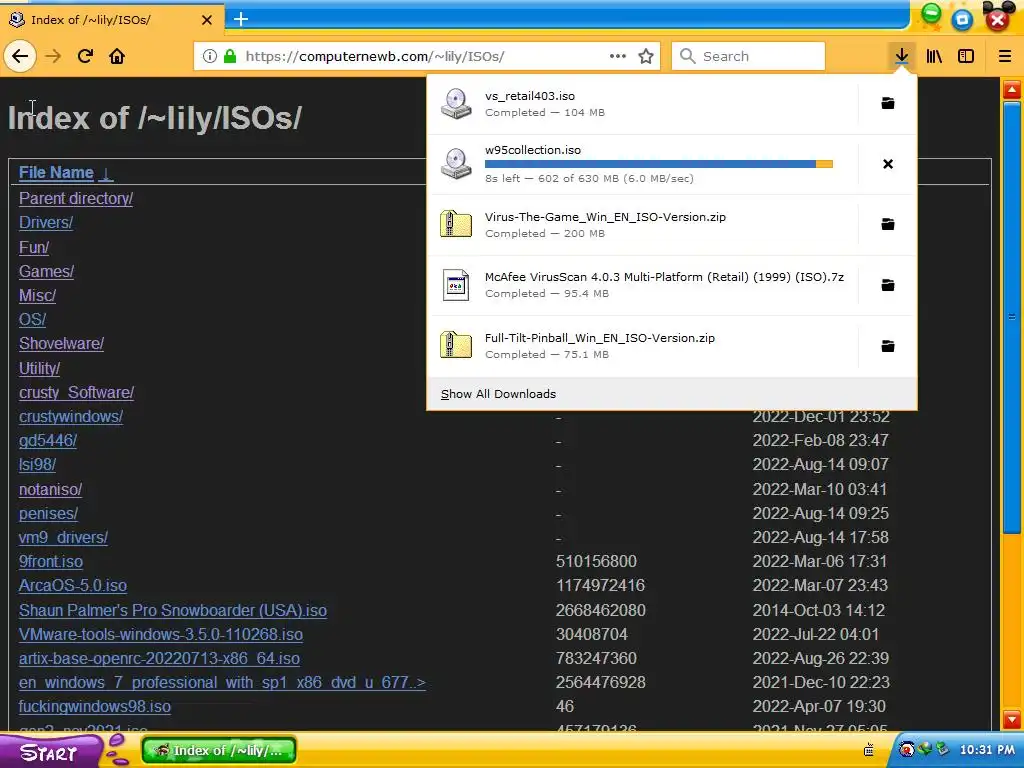Image resolution: width=1024 pixels, height=768 pixels.
Task: Open the crustywindows/ folder link
Action: pos(71,417)
